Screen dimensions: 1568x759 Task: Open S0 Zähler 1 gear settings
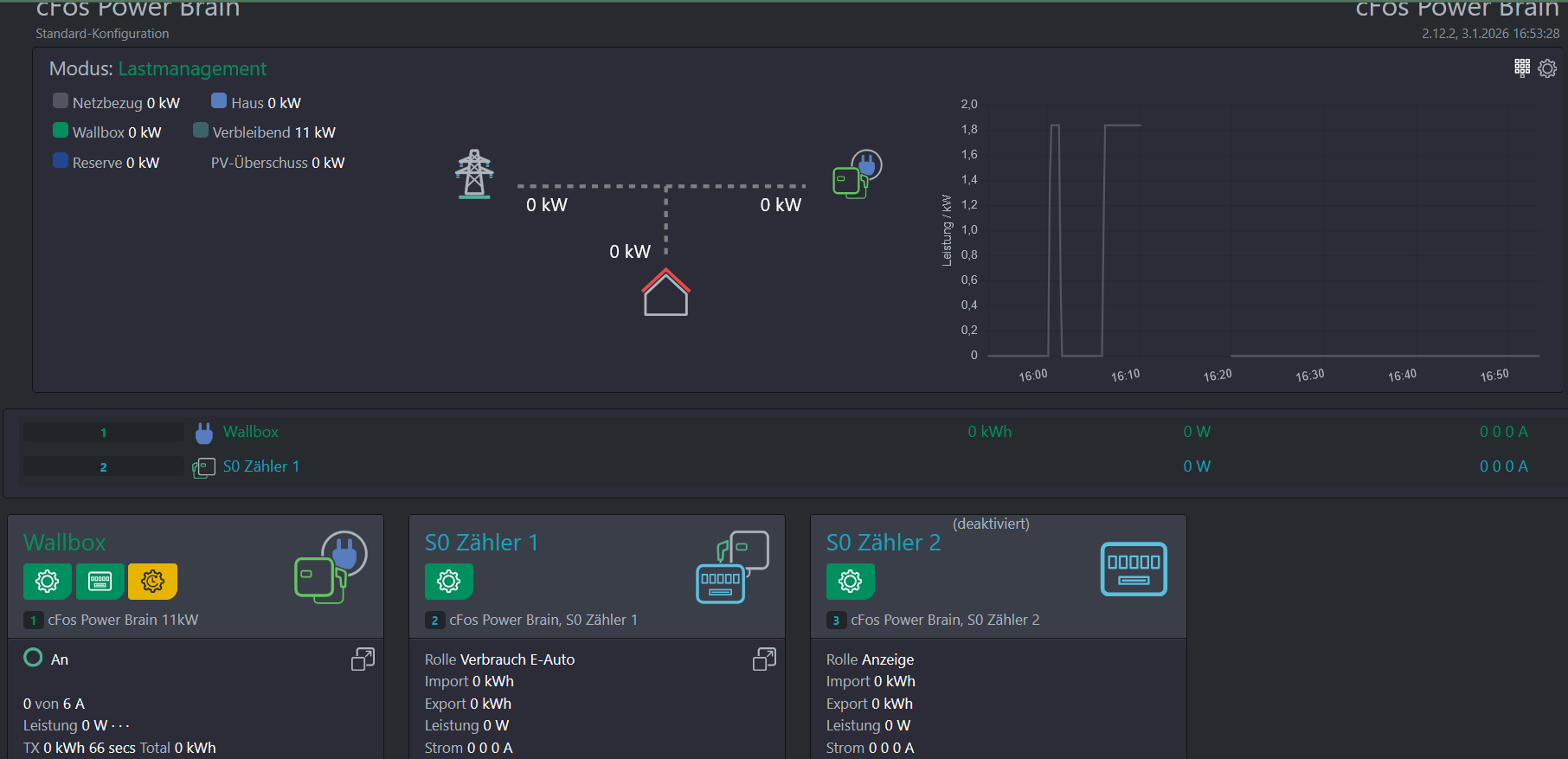tap(448, 582)
